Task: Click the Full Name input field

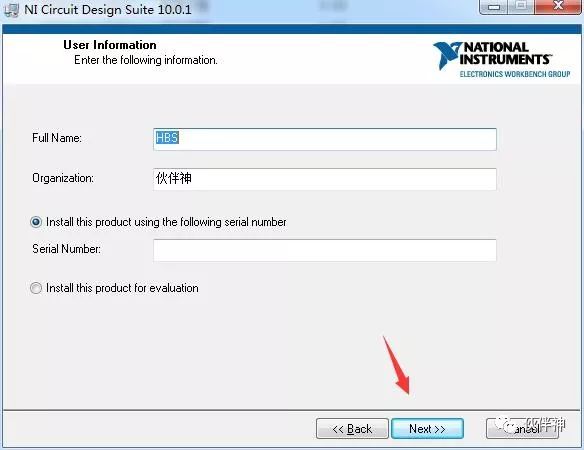Action: pos(325,139)
